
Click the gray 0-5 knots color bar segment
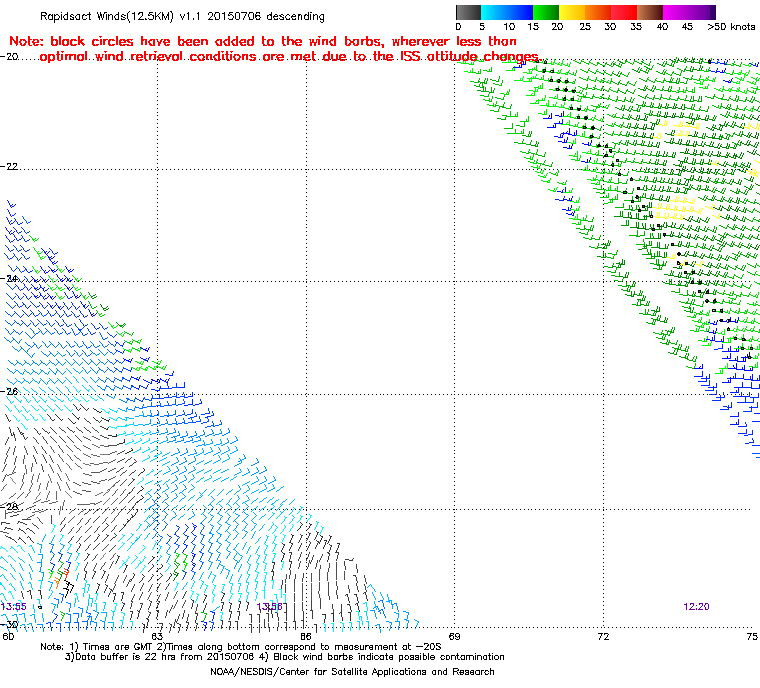coord(468,12)
